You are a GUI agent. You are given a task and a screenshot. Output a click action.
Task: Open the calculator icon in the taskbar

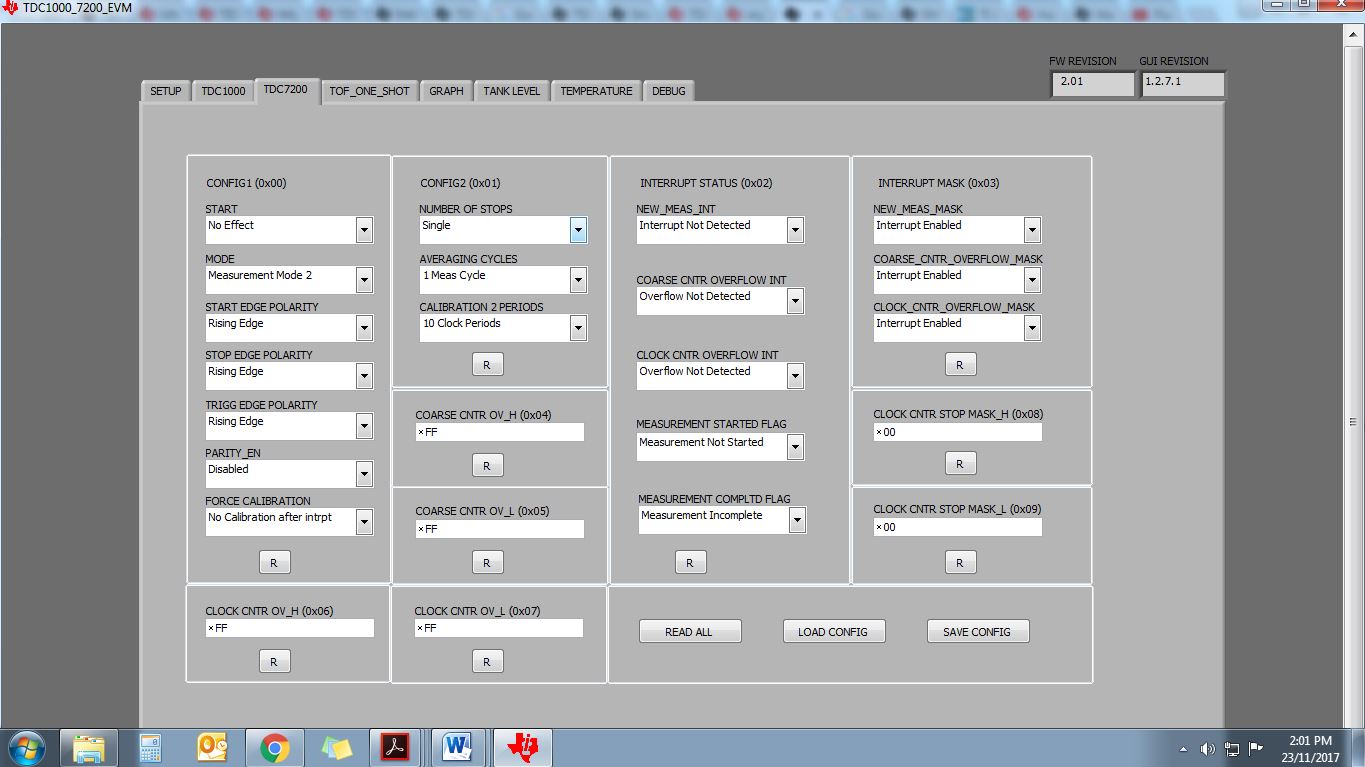(x=150, y=748)
